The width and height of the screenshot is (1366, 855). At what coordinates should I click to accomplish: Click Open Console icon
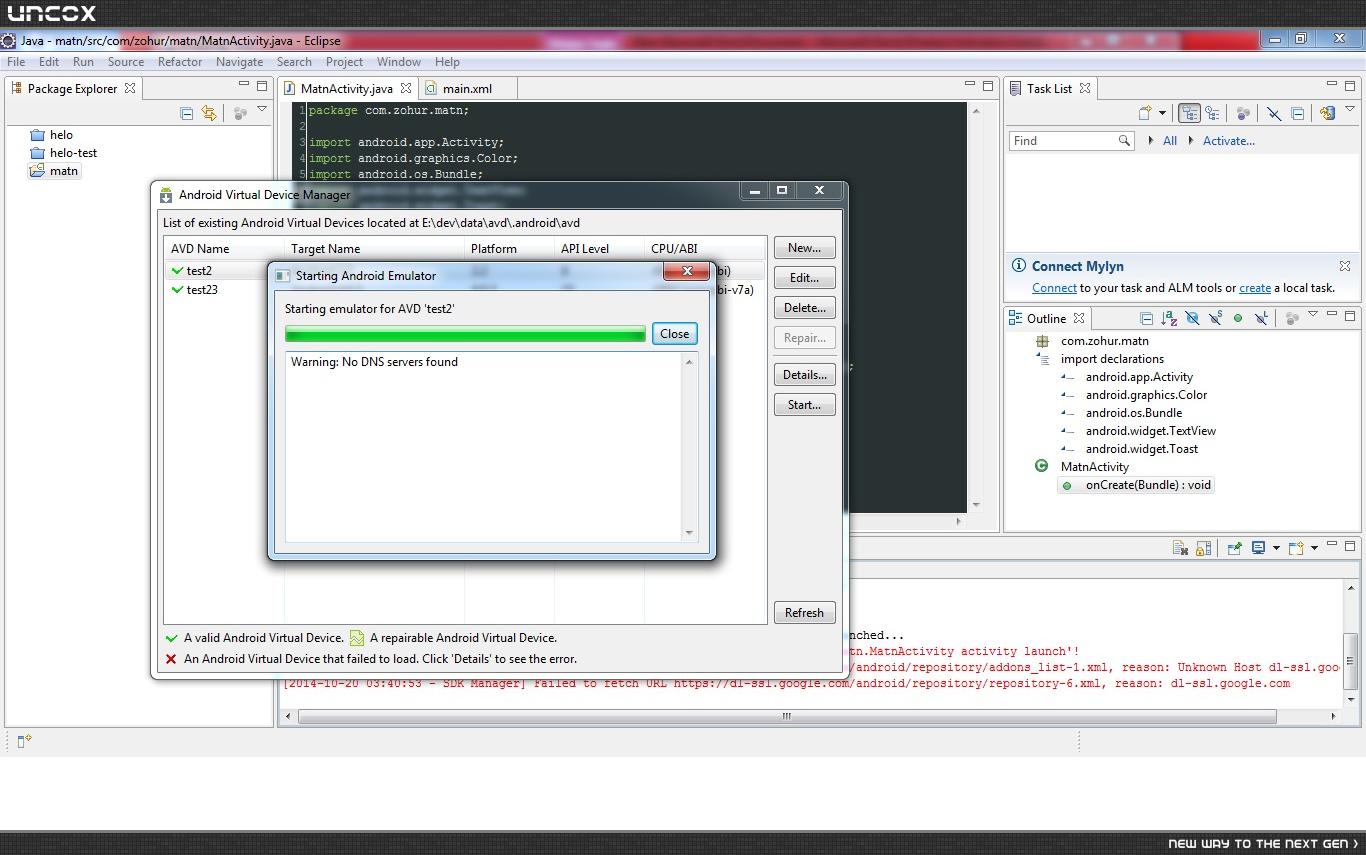1296,548
